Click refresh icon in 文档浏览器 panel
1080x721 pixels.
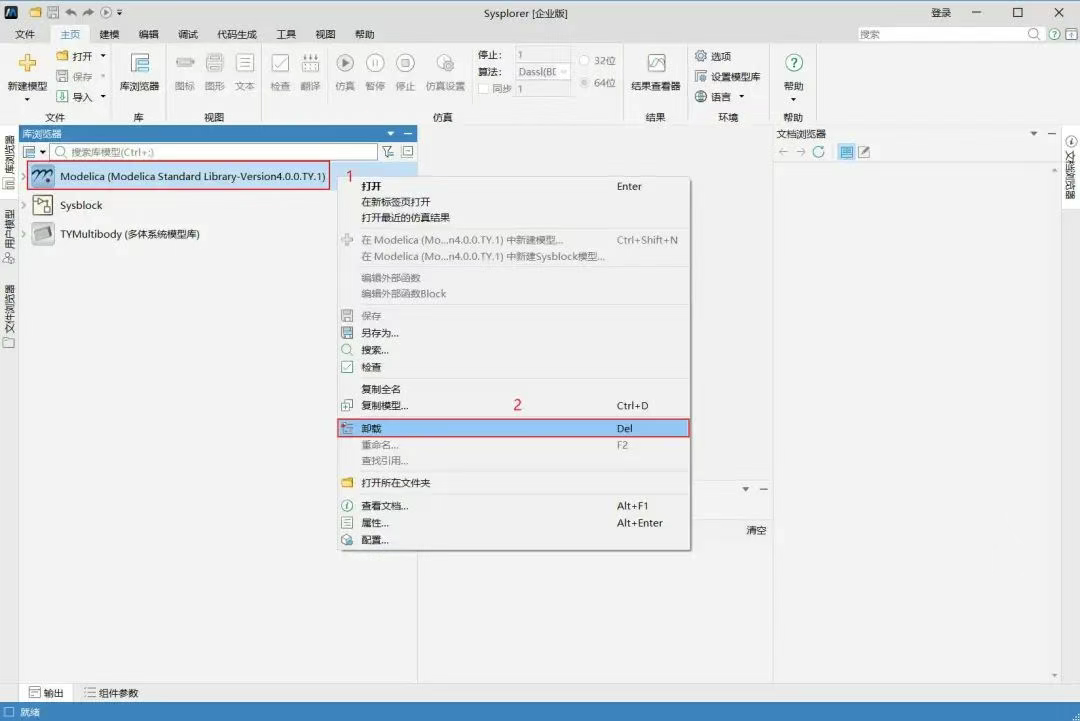(x=818, y=152)
